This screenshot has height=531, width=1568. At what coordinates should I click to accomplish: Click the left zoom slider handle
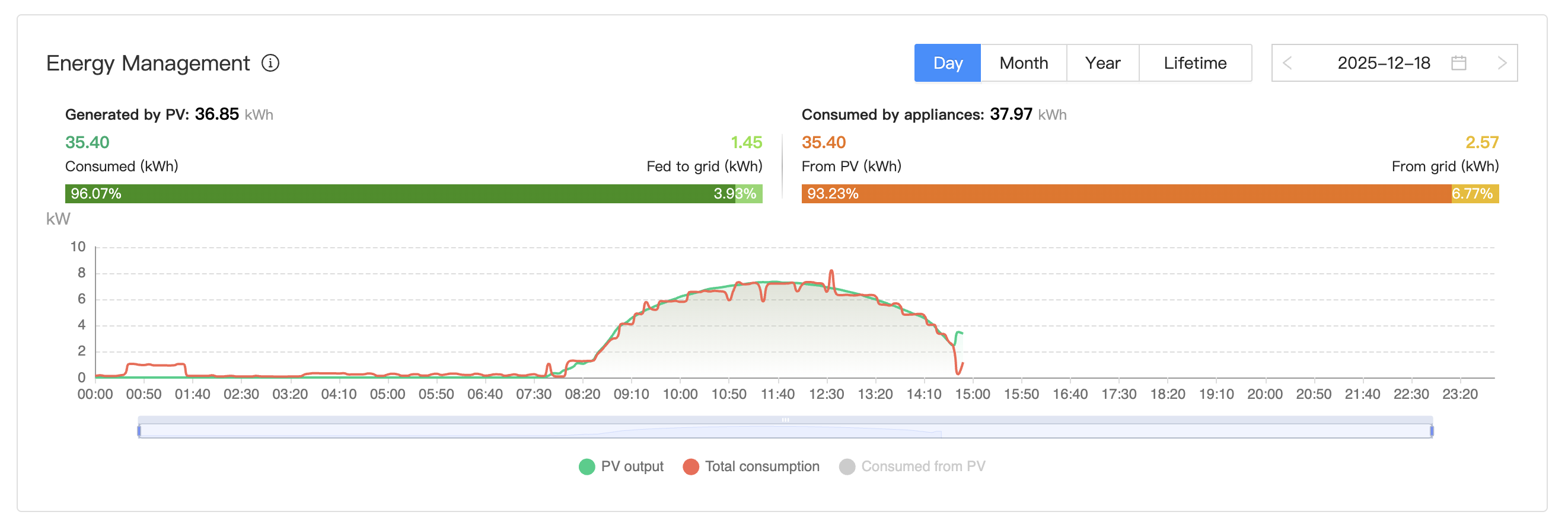(x=139, y=431)
